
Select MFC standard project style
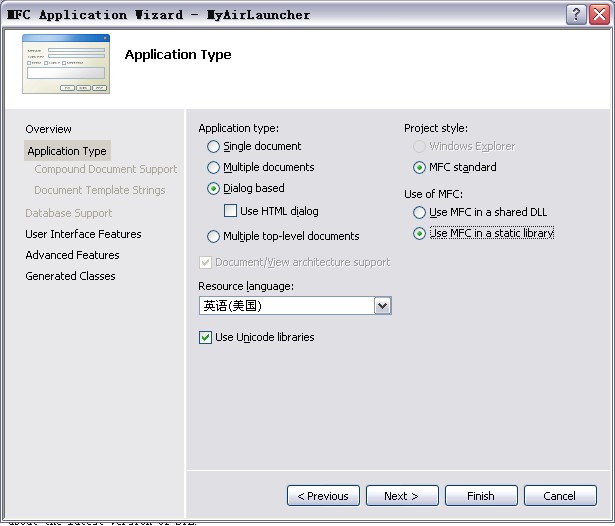coord(419,167)
